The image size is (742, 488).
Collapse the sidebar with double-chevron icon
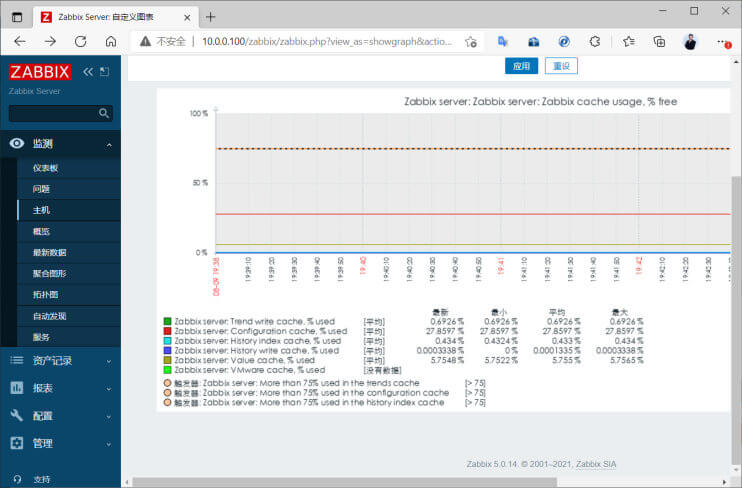88,72
